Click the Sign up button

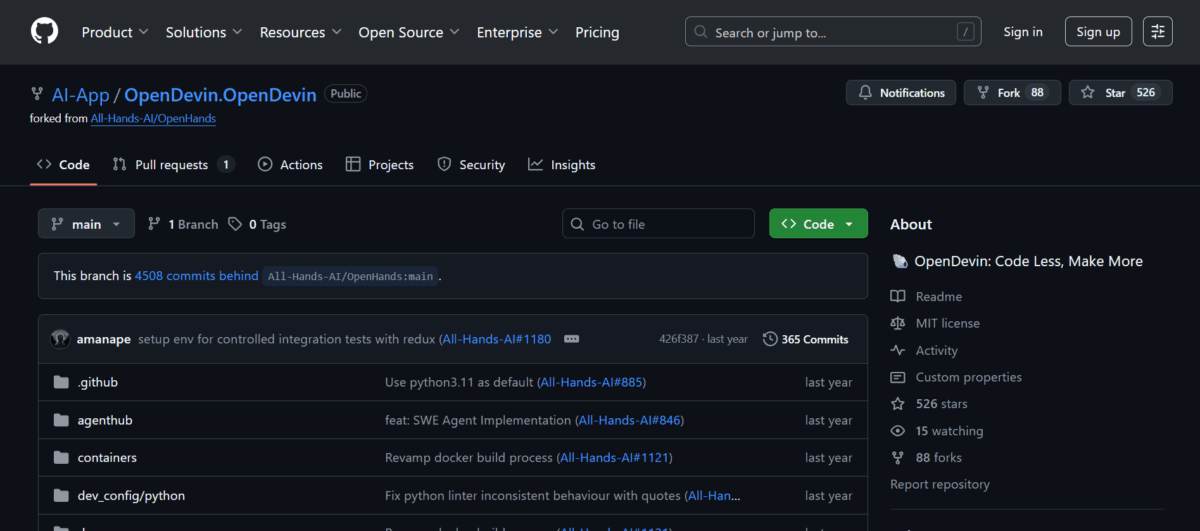coord(1098,32)
